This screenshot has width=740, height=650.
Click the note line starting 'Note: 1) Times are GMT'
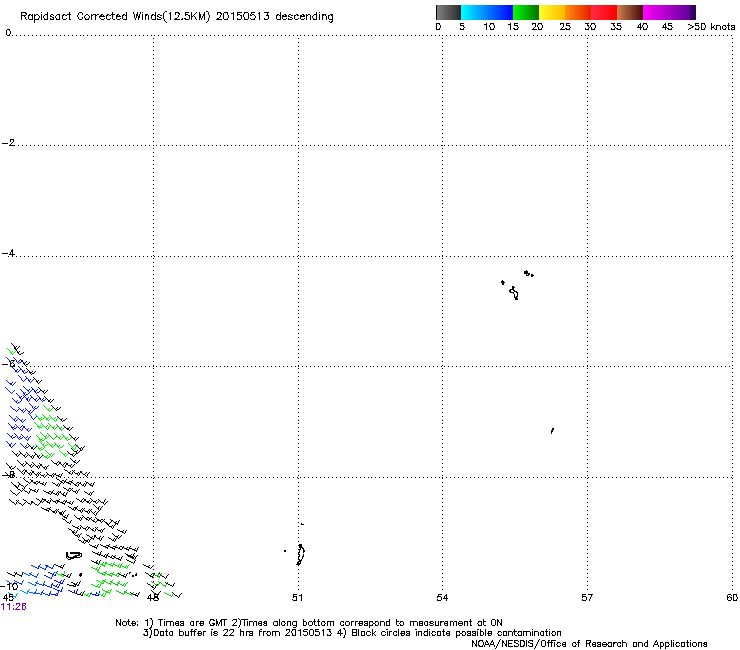point(309,623)
